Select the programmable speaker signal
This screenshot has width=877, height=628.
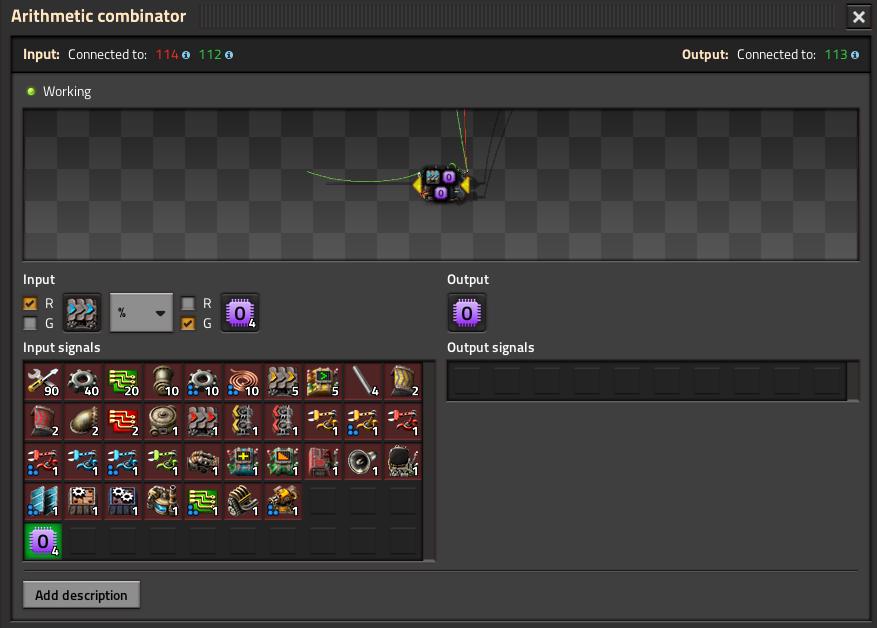(364, 462)
